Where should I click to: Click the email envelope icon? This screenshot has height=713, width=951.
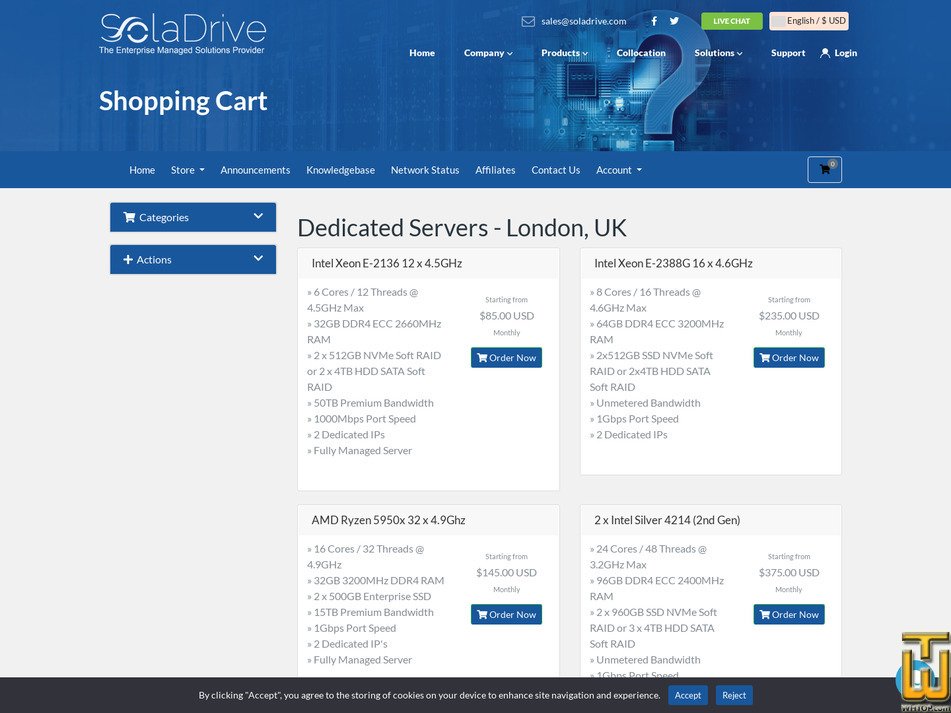tap(528, 21)
